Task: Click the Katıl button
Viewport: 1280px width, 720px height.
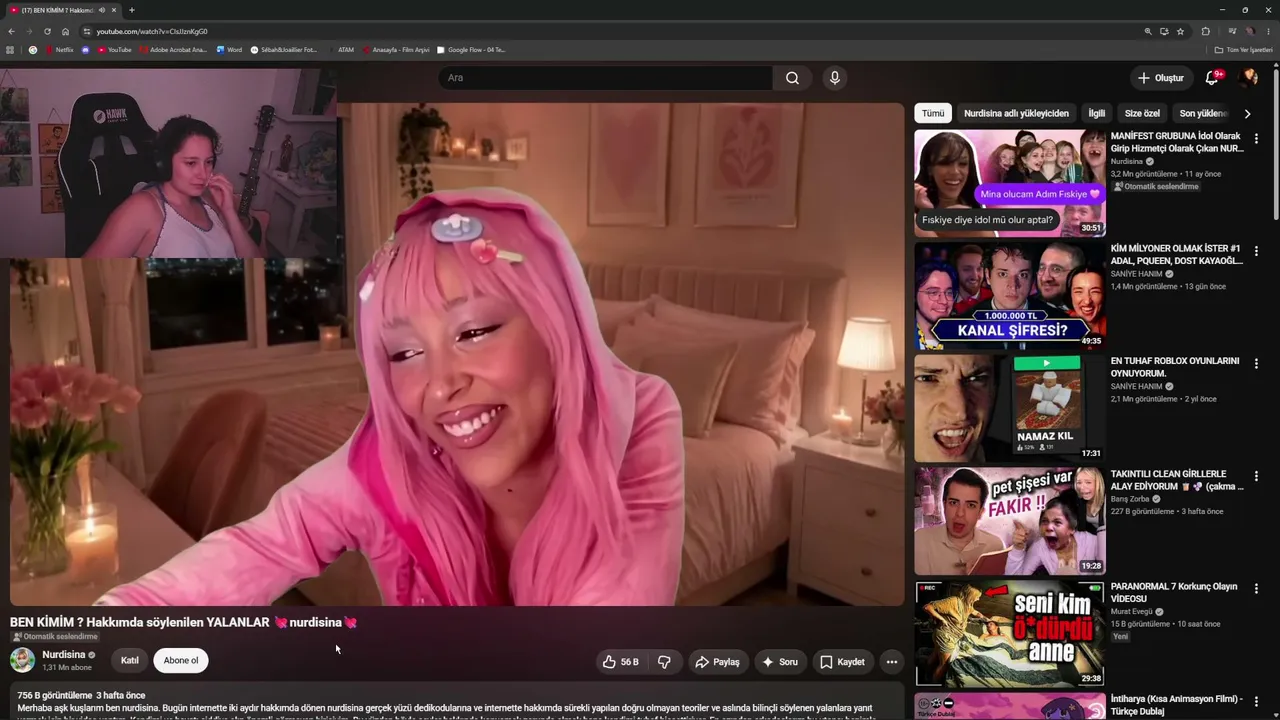Action: click(130, 661)
